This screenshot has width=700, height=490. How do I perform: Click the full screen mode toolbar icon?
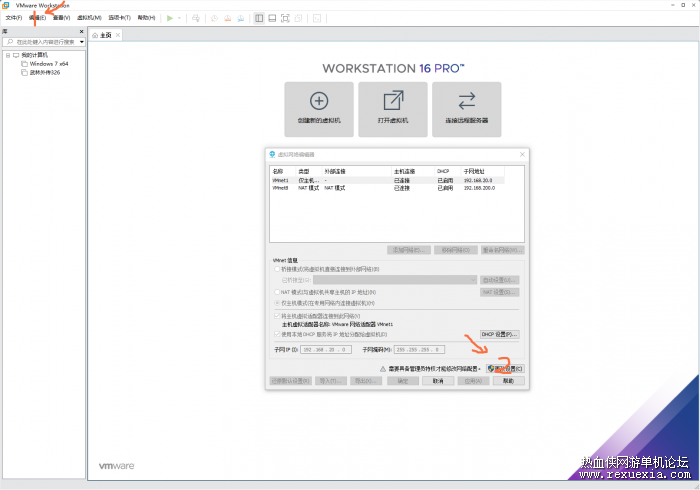click(x=285, y=18)
